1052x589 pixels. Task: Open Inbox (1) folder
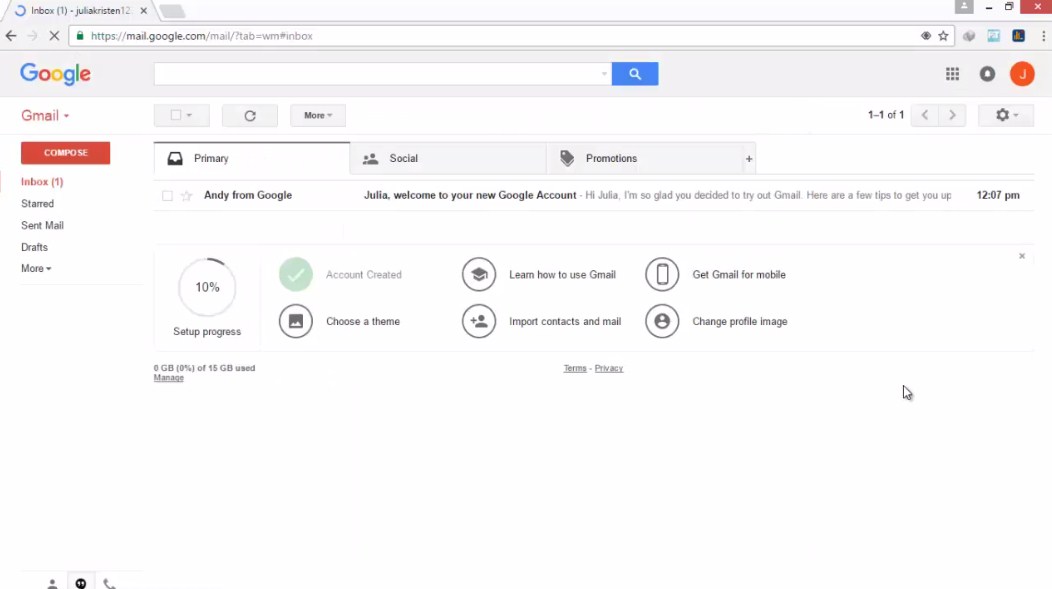(42, 182)
